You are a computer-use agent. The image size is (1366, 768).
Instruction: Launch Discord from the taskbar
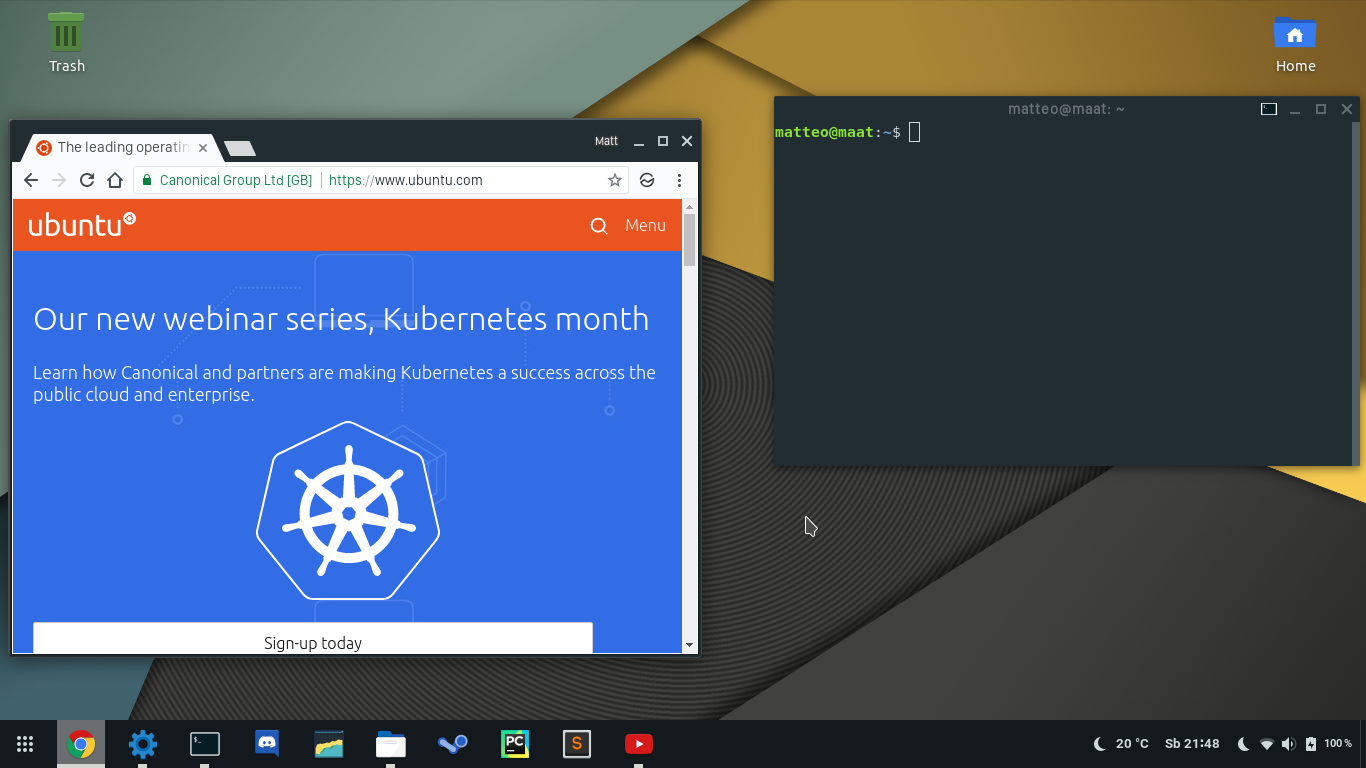pyautogui.click(x=267, y=744)
